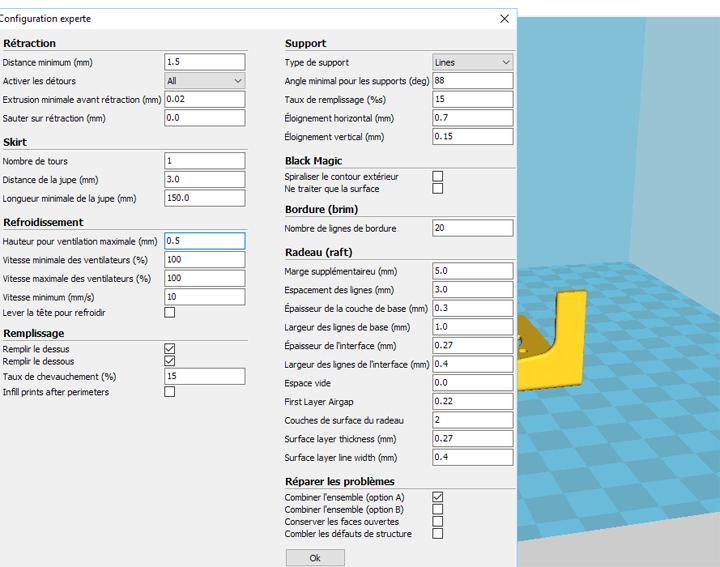The height and width of the screenshot is (567, 720).
Task: Enable Spiraliser le contour extérieur
Action: click(438, 176)
